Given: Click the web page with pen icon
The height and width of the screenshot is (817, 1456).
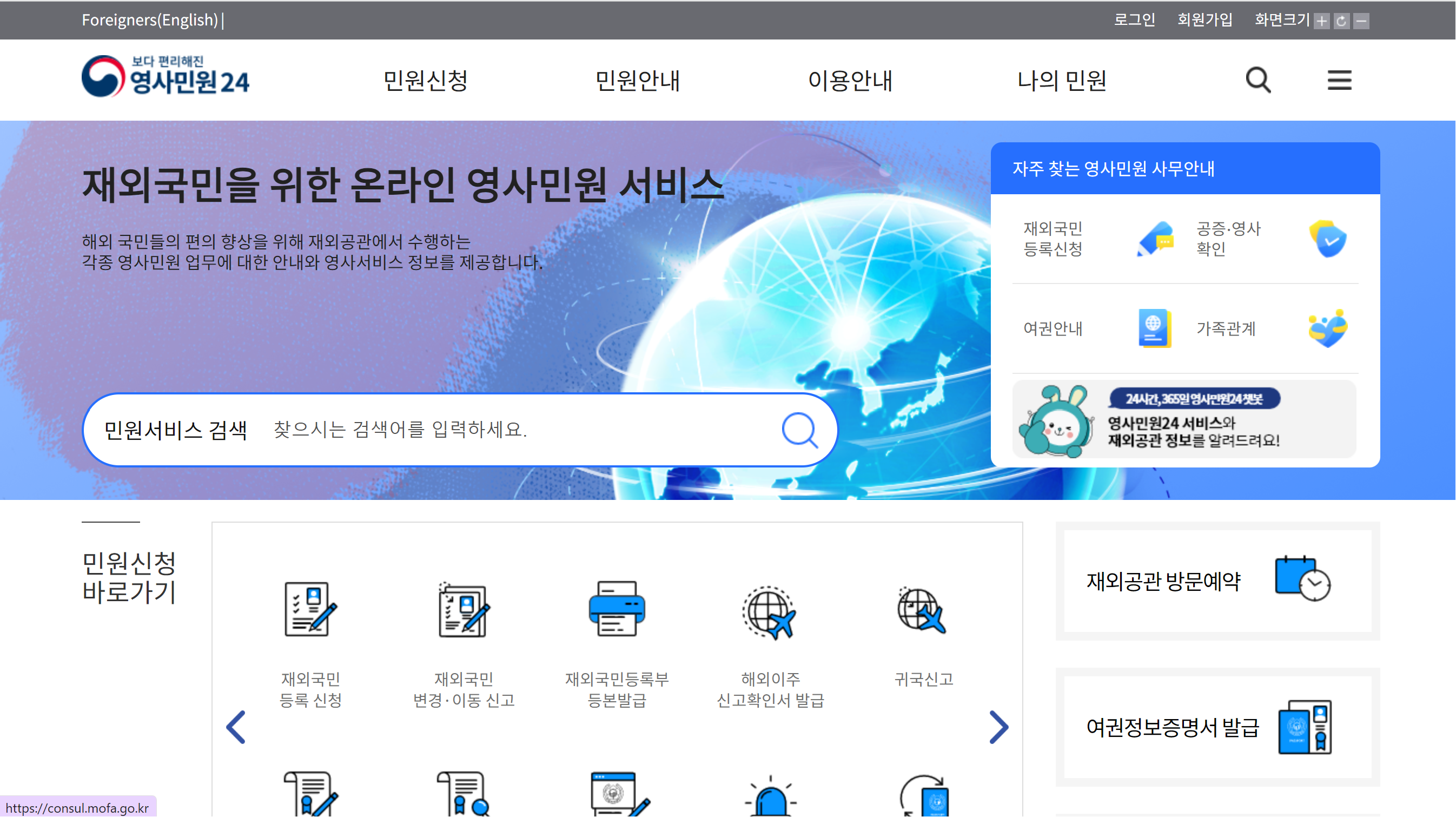Looking at the screenshot, I should pos(619,794).
